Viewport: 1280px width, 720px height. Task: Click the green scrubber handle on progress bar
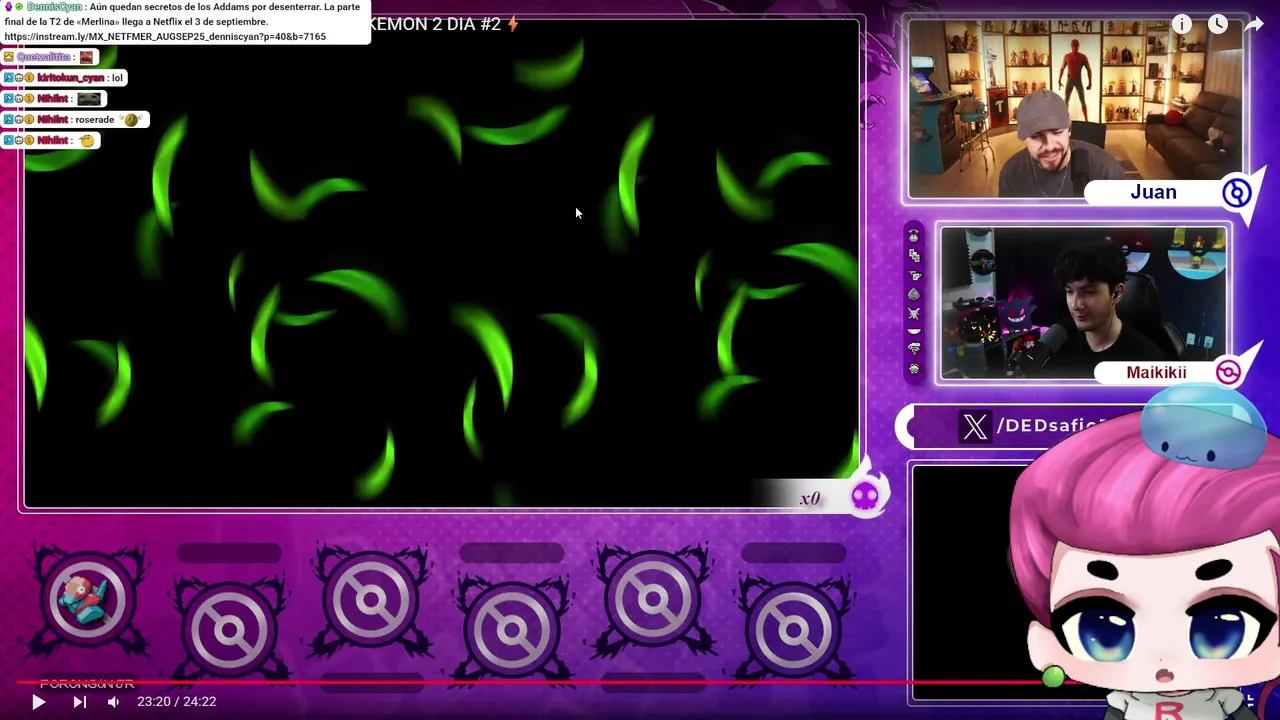(x=1052, y=678)
